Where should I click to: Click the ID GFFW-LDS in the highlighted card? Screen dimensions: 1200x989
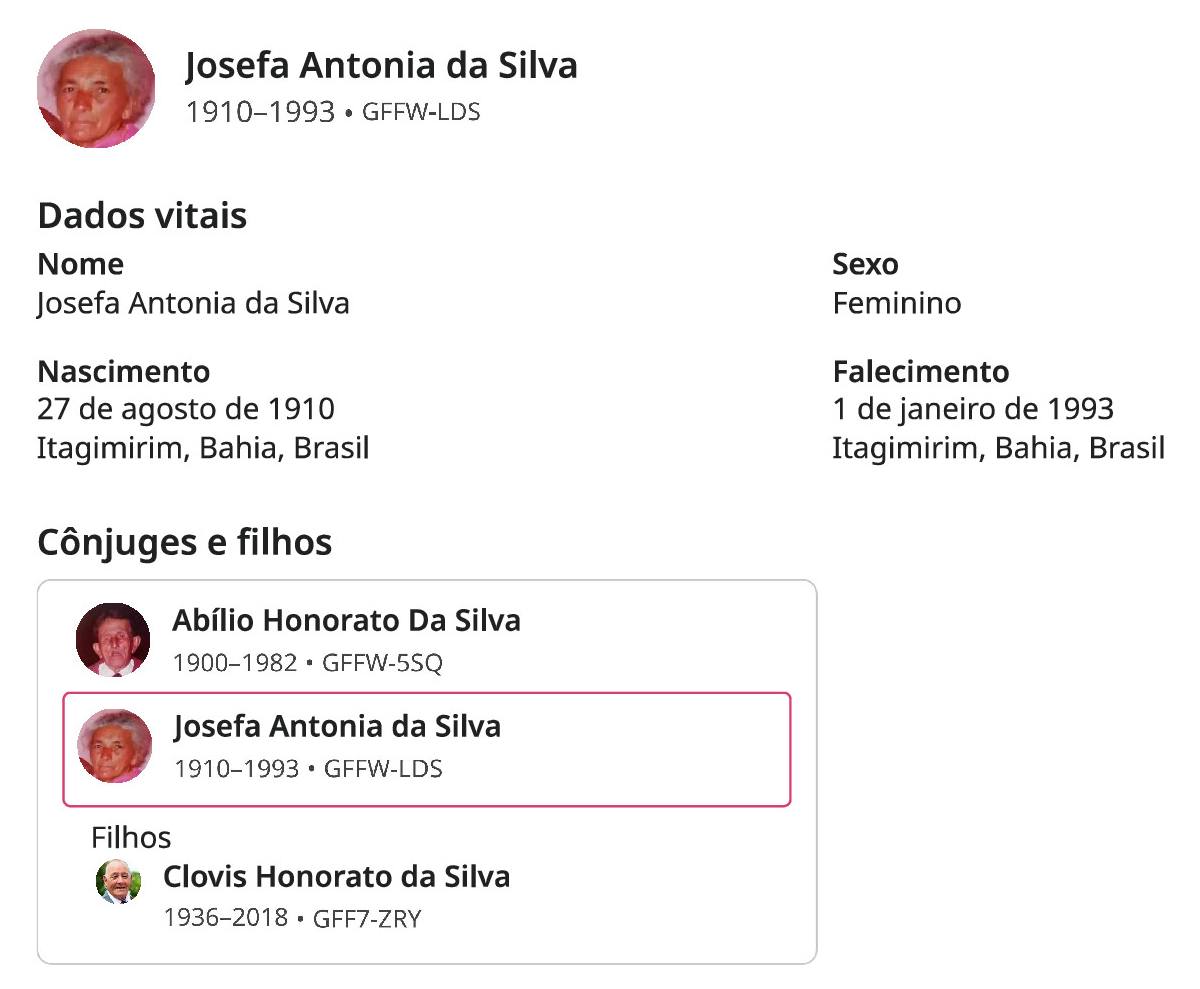[384, 769]
